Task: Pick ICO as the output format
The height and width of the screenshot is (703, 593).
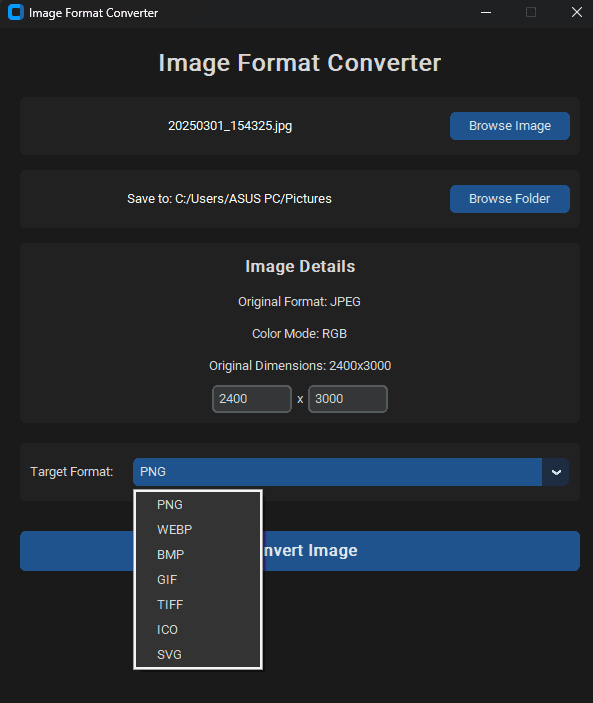Action: [x=198, y=630]
